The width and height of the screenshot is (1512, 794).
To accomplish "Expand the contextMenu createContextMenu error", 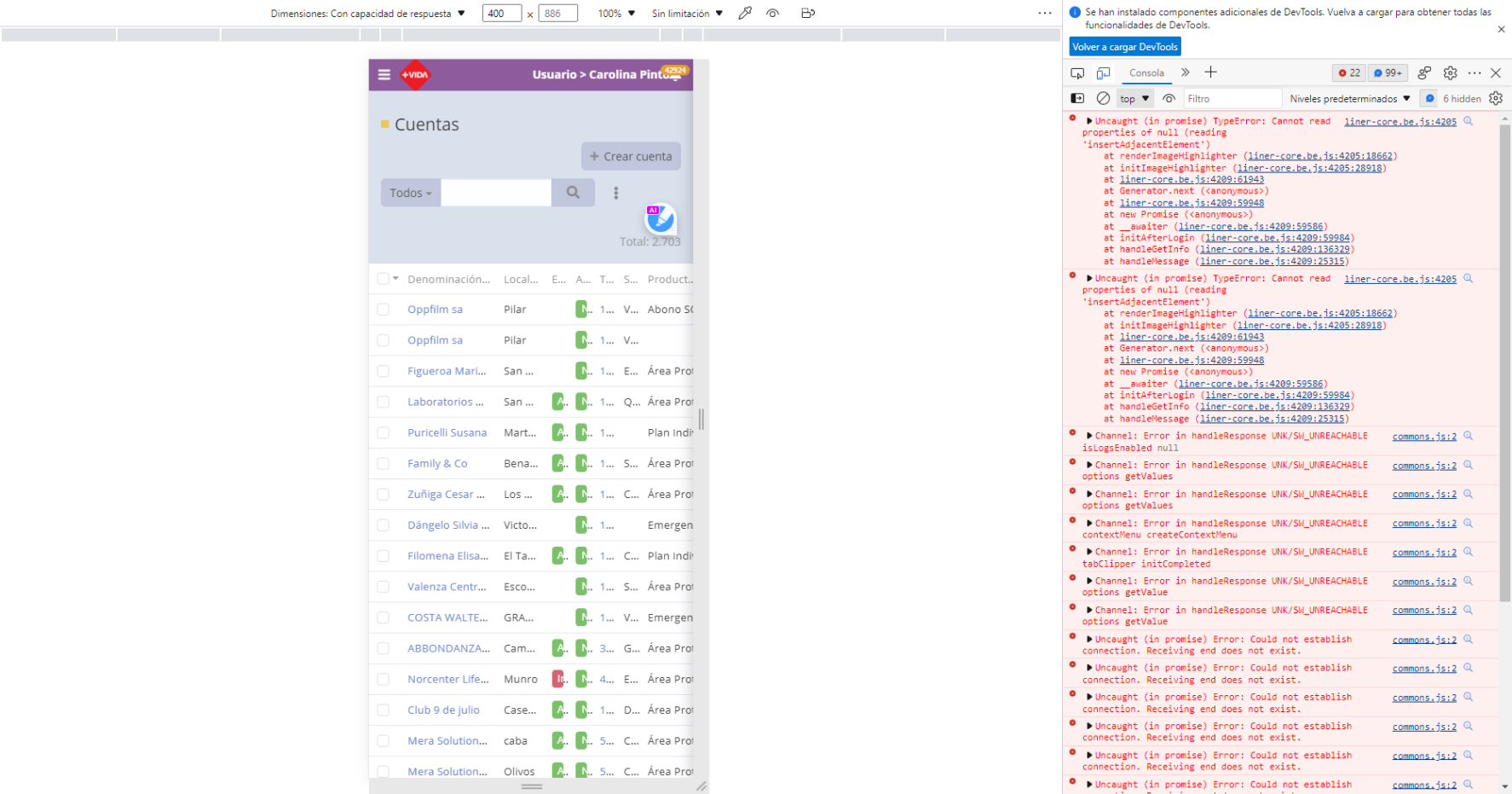I will click(1089, 524).
